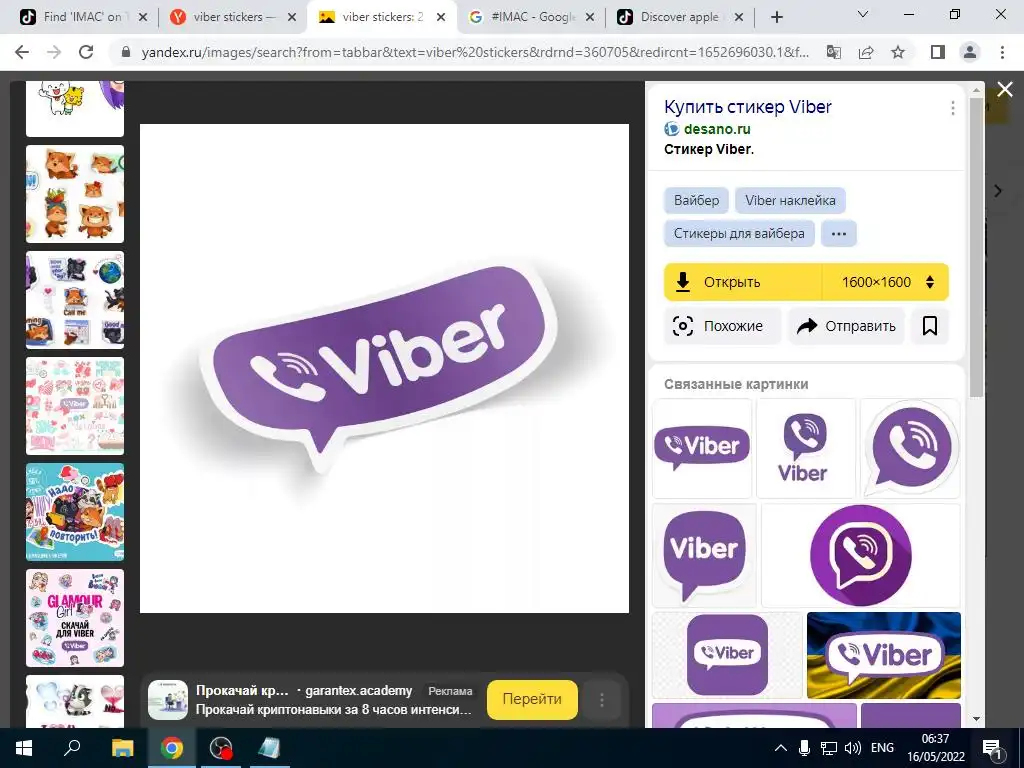Select the Viber наклейка tag chip
The width and height of the screenshot is (1024, 768).
pyautogui.click(x=790, y=200)
